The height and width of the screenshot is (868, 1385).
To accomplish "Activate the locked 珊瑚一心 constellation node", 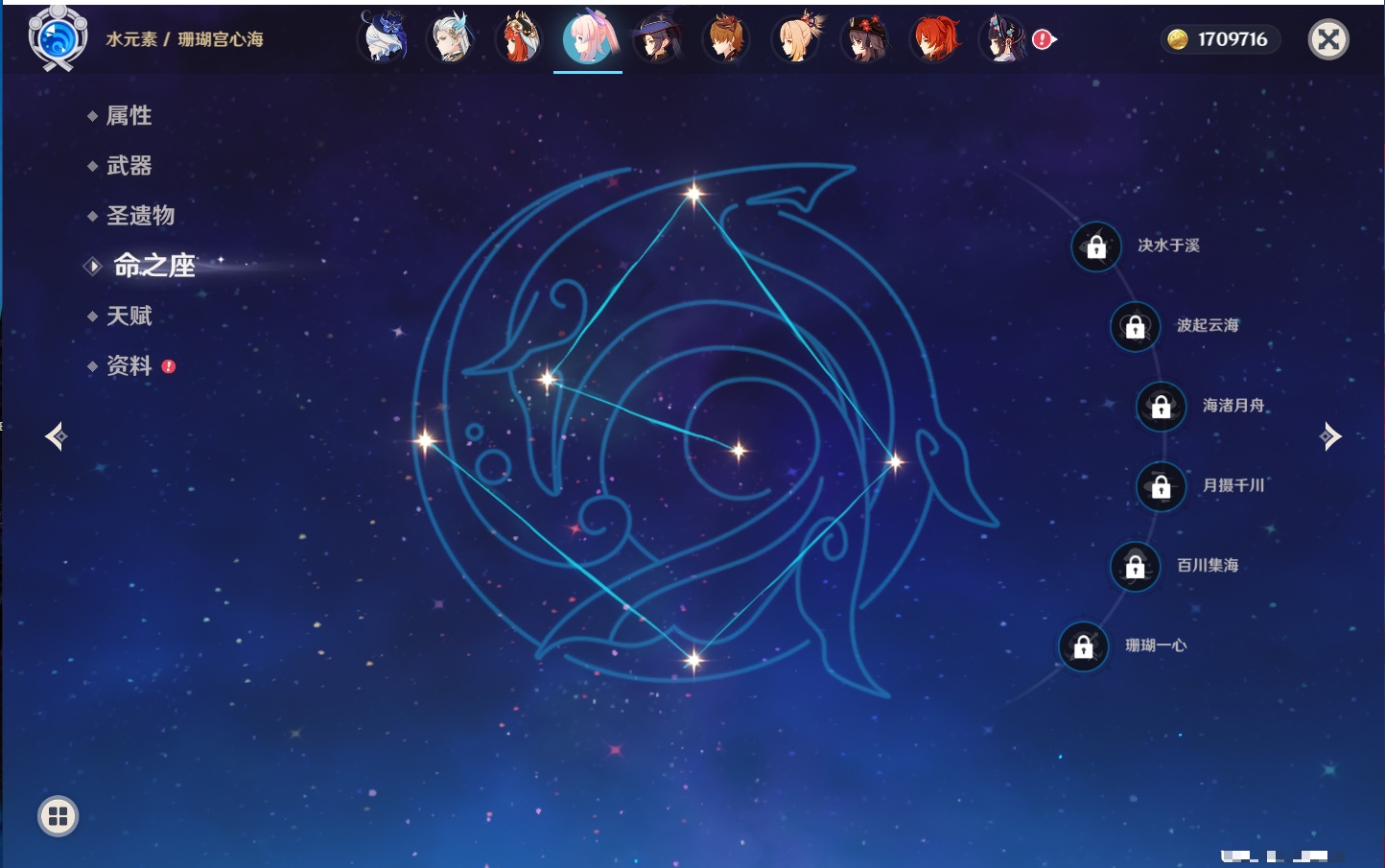I will click(1083, 646).
